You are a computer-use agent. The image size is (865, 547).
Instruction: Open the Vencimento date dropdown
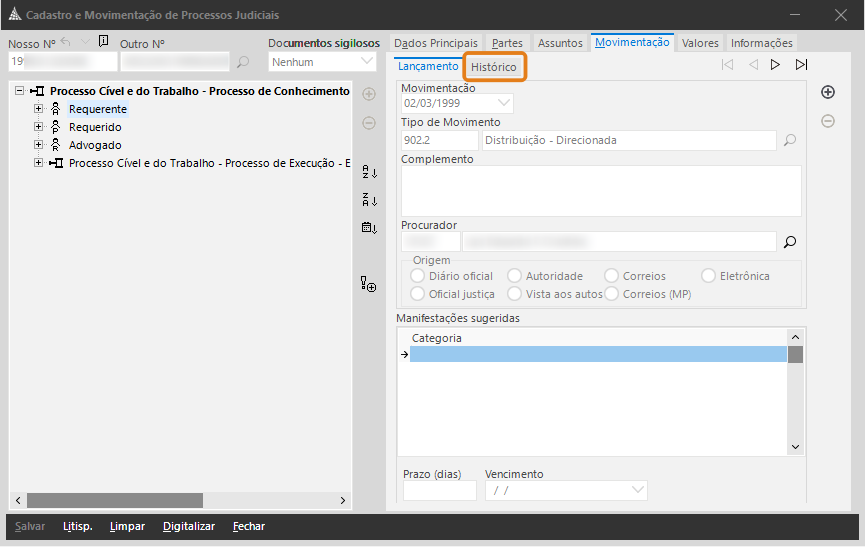click(x=638, y=490)
